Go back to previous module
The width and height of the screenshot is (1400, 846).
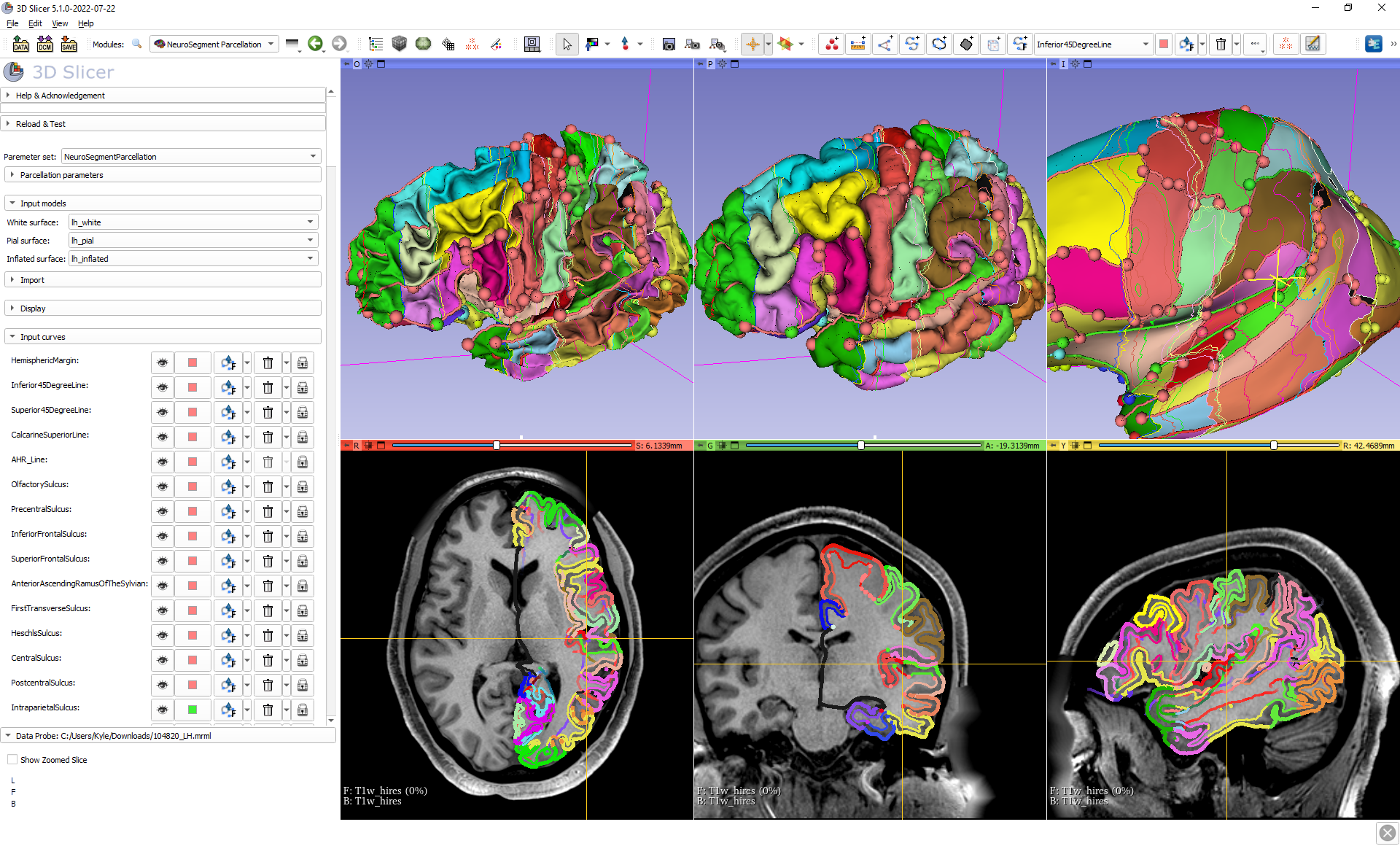315,44
